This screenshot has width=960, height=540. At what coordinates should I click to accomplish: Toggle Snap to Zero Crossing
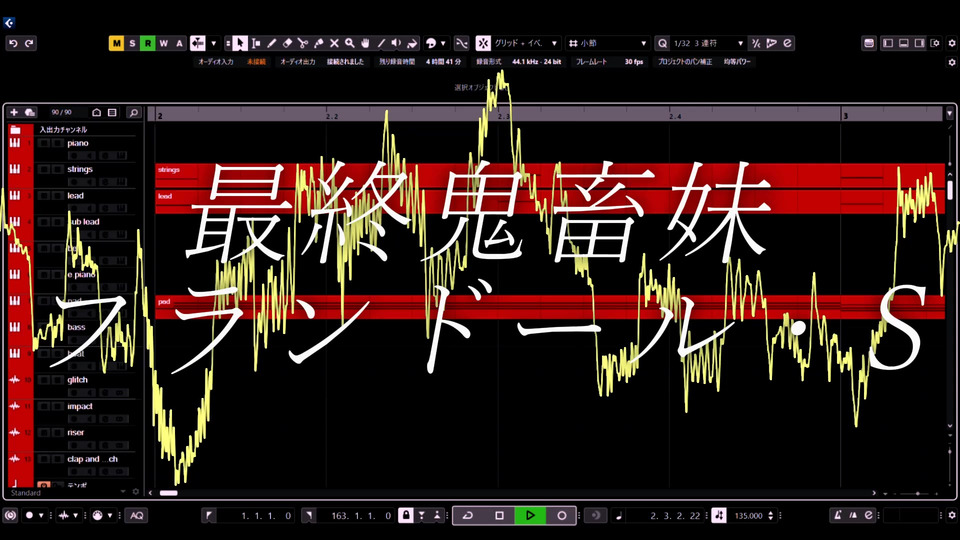pyautogui.click(x=461, y=43)
